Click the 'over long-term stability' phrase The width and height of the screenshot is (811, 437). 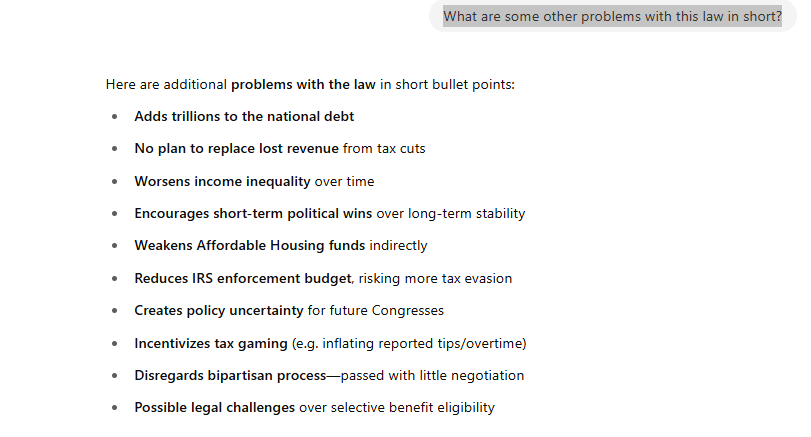[x=450, y=214]
